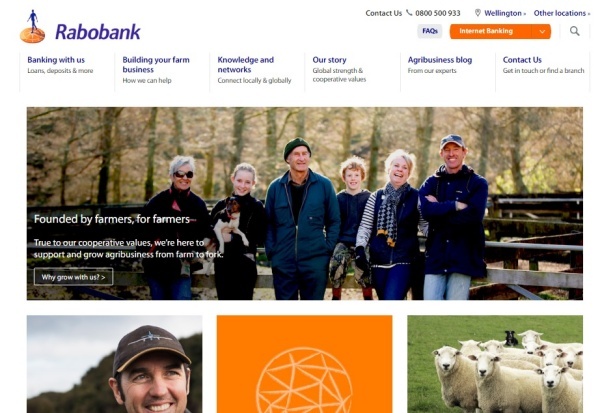Expand the Internet Banking dropdown arrow
Viewport: 600px width, 413px height.
(x=542, y=31)
